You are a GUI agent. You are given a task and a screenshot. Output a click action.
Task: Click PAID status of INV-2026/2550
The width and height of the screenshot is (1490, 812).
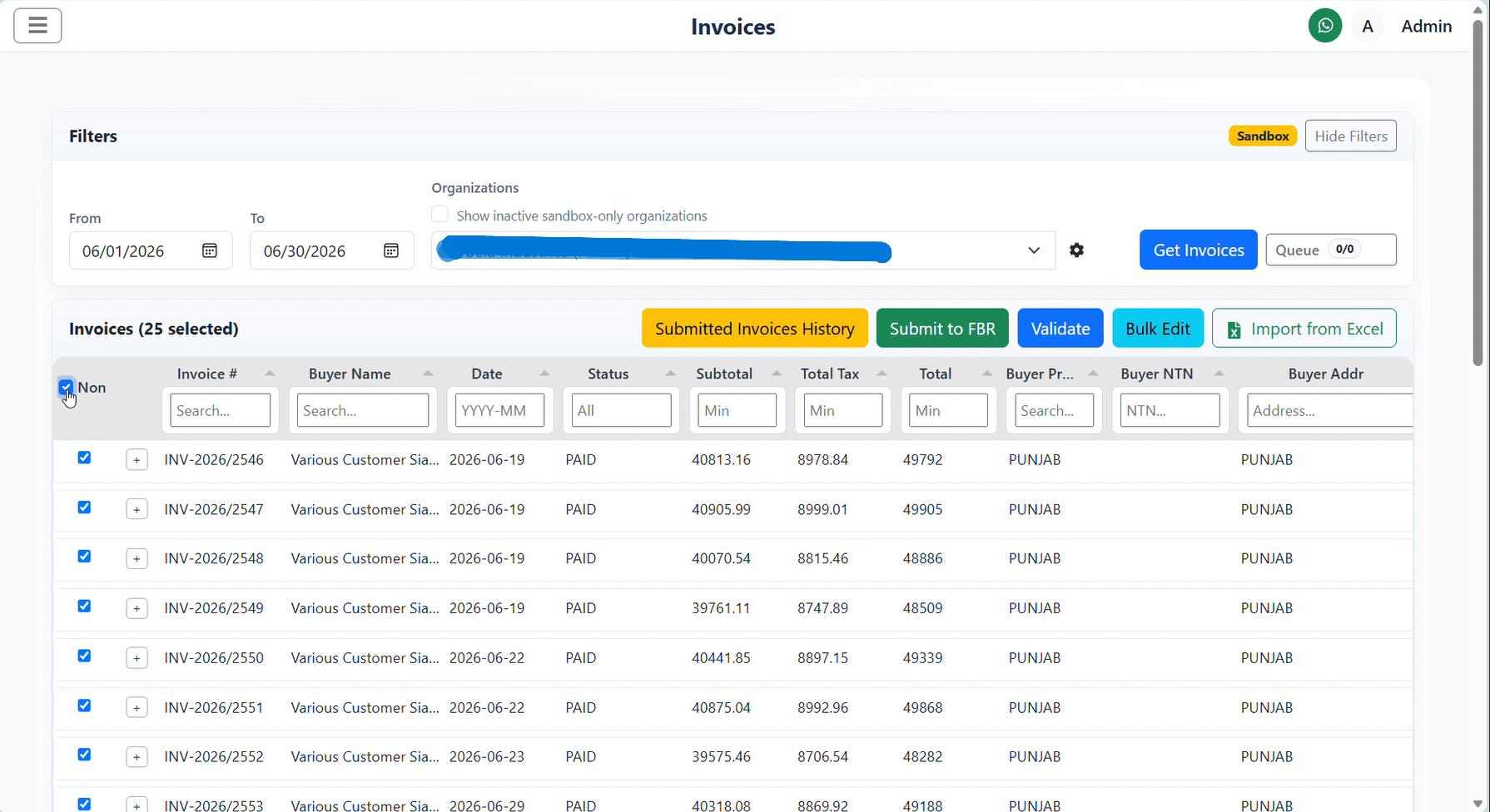point(581,658)
